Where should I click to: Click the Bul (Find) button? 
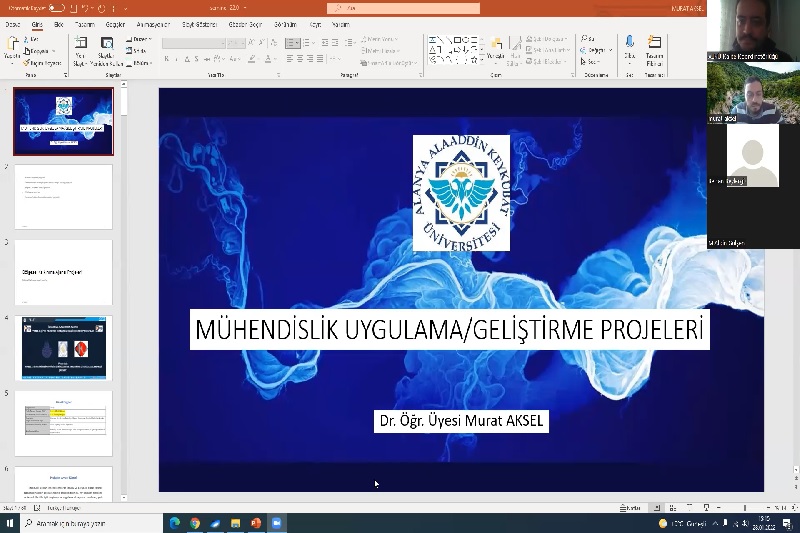pyautogui.click(x=591, y=39)
